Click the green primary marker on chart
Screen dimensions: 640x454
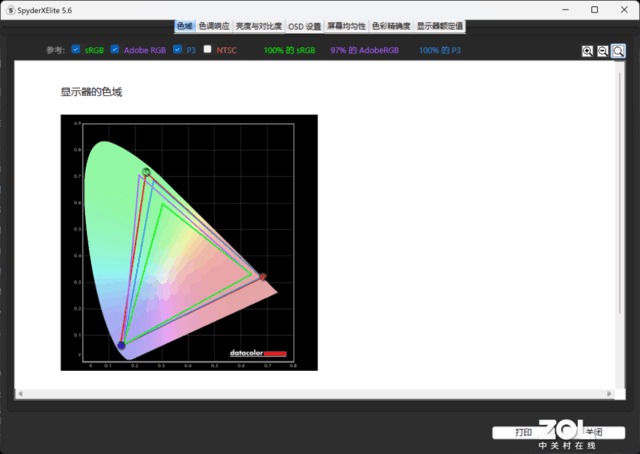pyautogui.click(x=146, y=172)
